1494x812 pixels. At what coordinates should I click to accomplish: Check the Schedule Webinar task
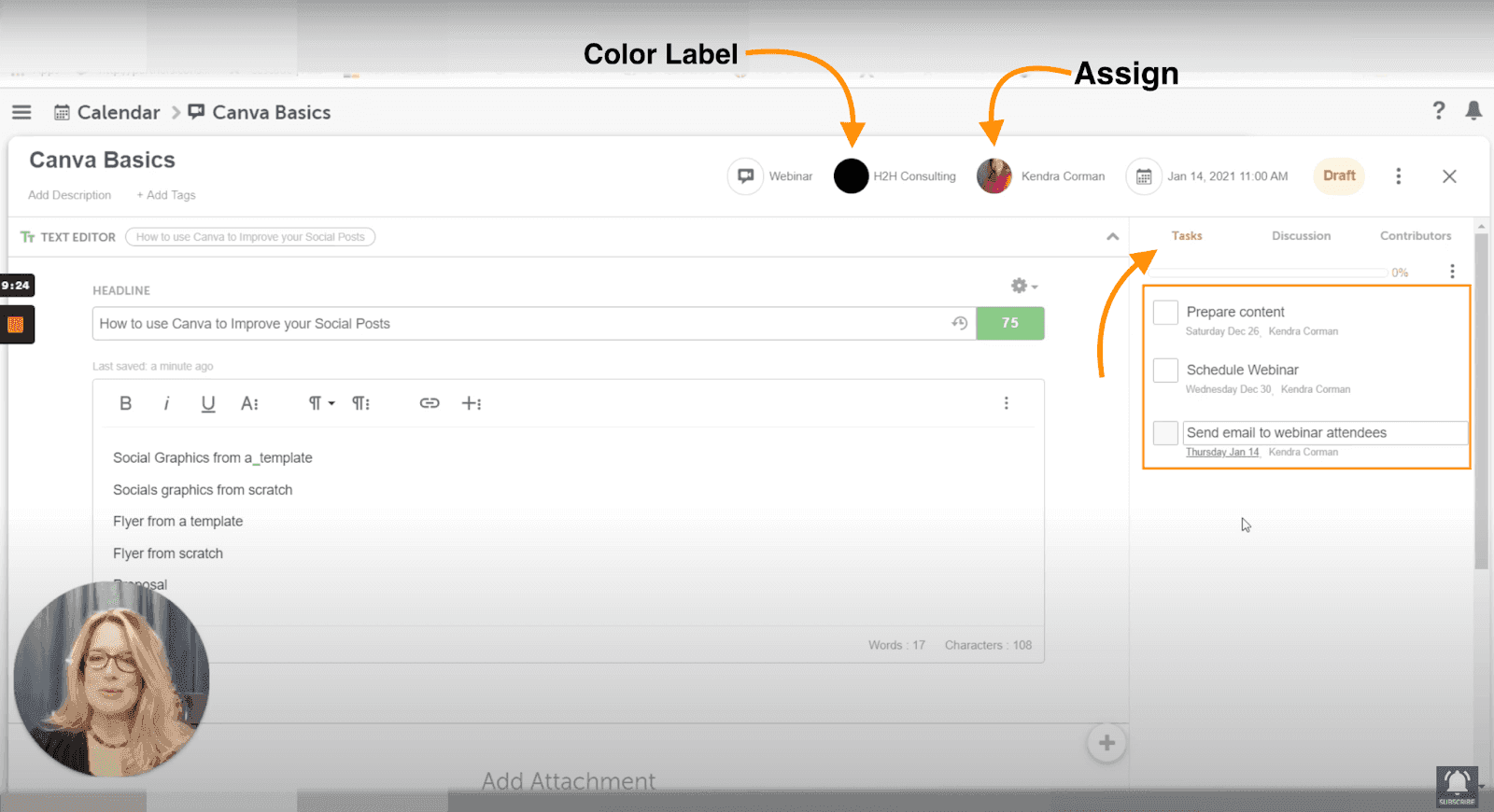[1165, 370]
